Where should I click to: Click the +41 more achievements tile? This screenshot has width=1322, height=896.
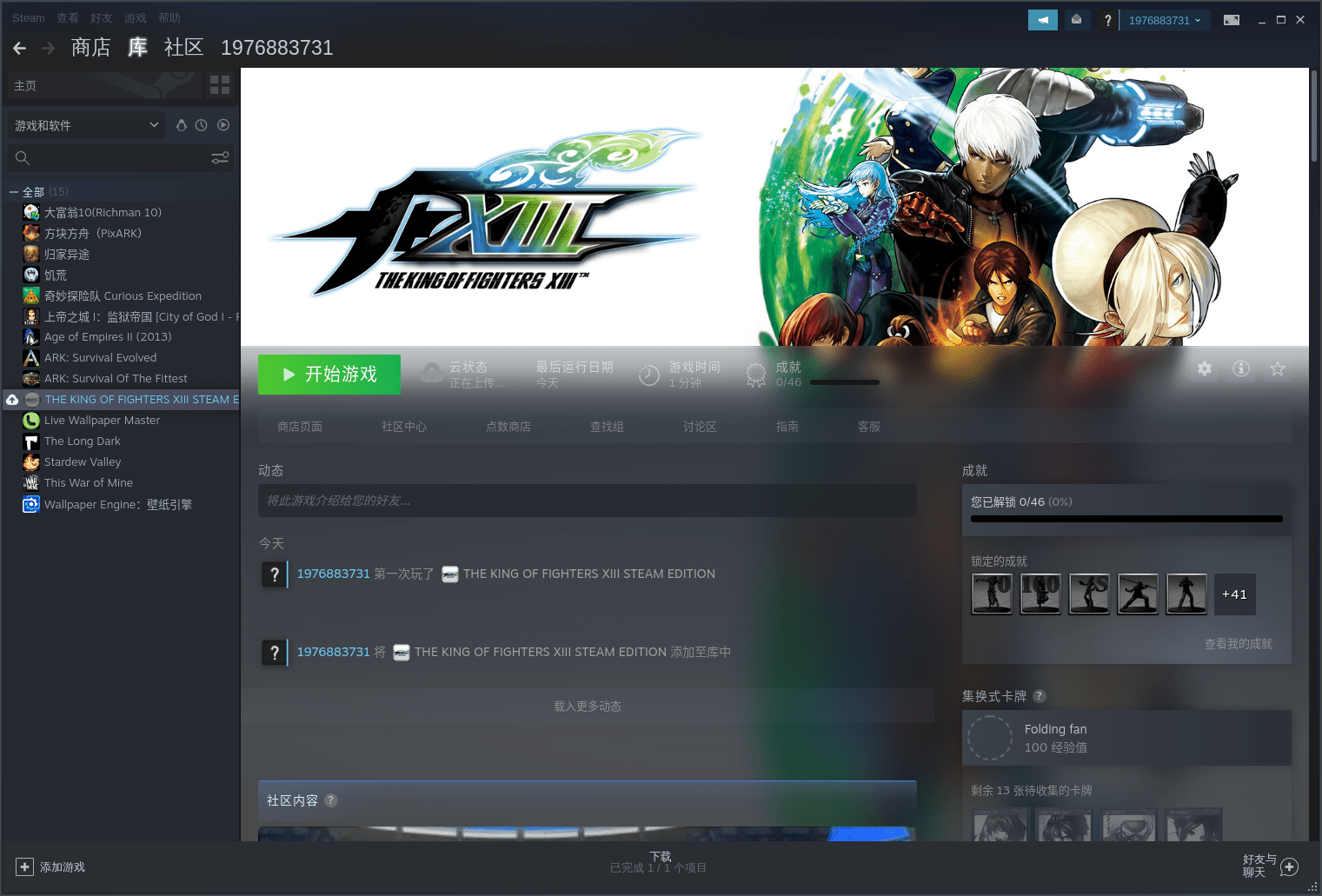1234,594
